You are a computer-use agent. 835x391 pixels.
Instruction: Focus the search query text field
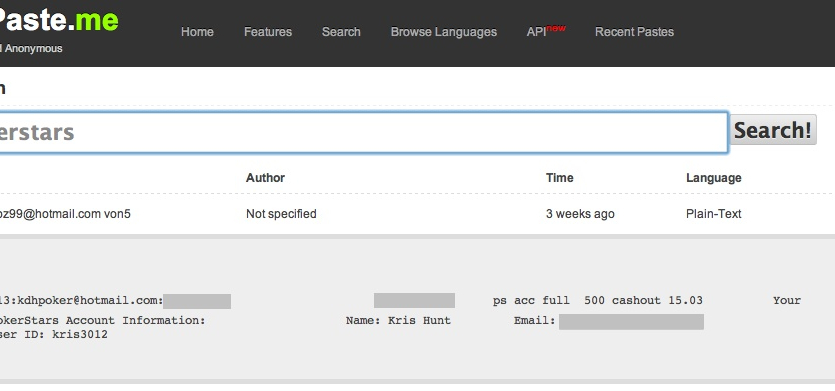click(x=363, y=133)
